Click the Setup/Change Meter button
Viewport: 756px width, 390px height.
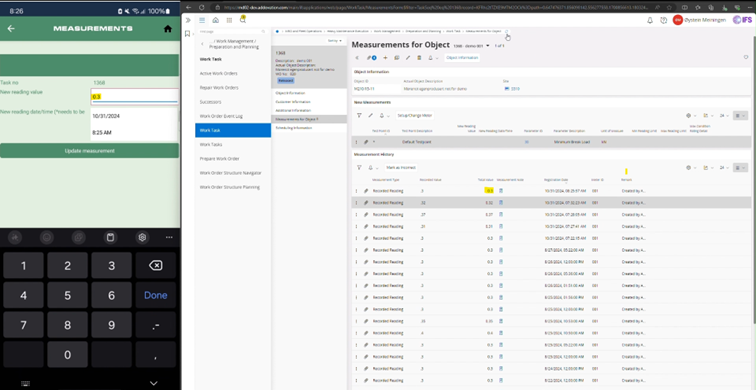point(415,116)
